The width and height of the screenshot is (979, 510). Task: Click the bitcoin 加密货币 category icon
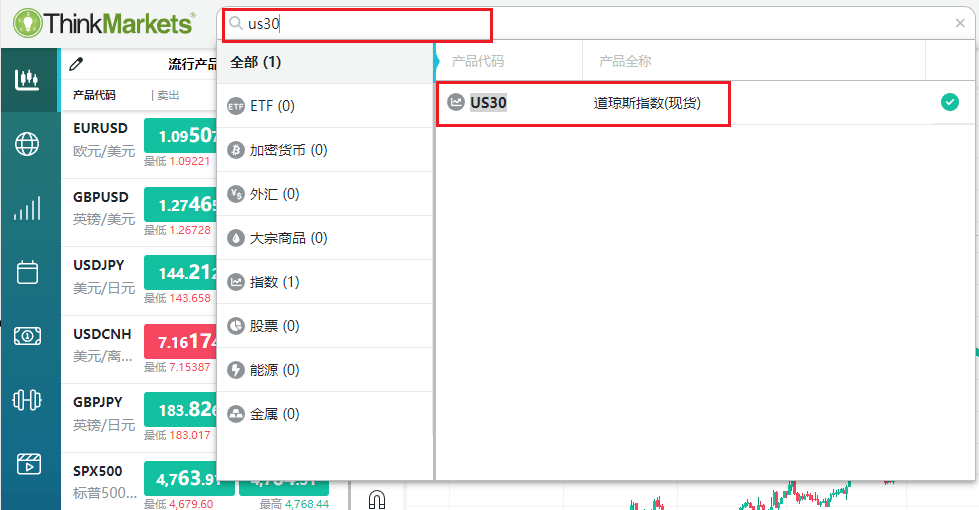pyautogui.click(x=235, y=150)
